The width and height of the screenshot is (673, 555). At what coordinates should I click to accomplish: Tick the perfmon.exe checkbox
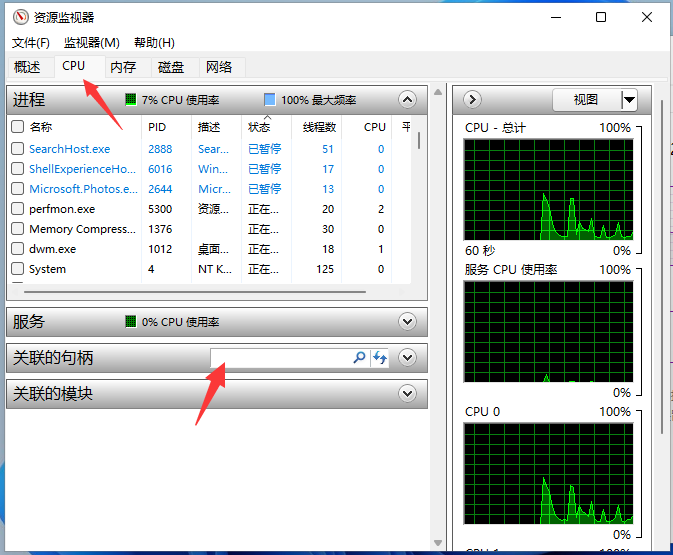[17, 209]
